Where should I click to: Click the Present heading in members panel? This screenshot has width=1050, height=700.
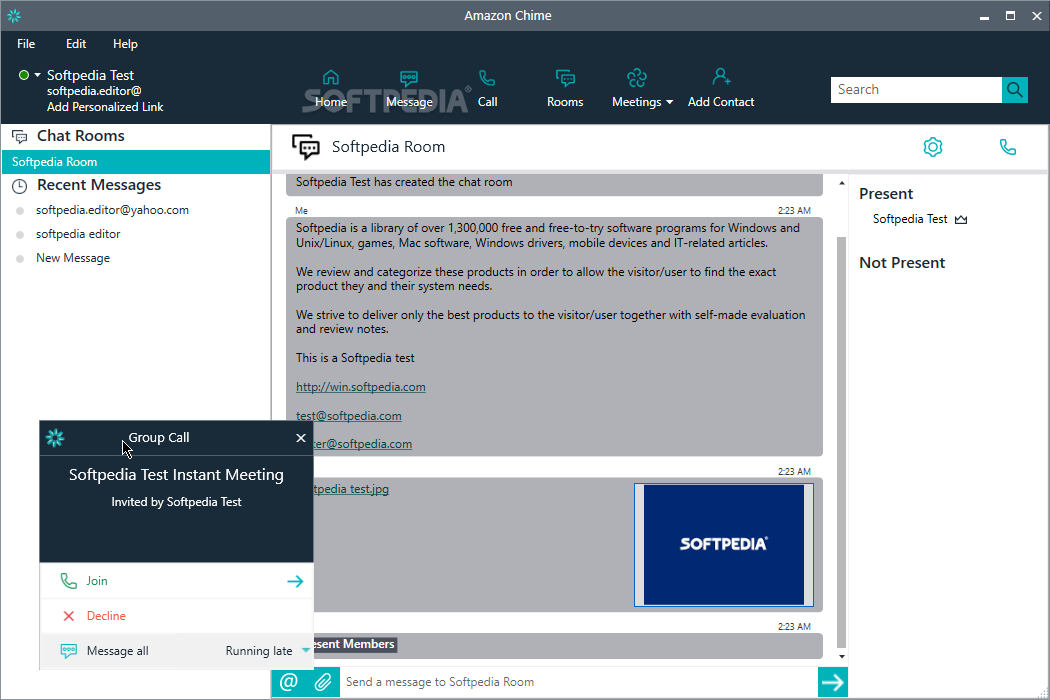click(x=886, y=194)
